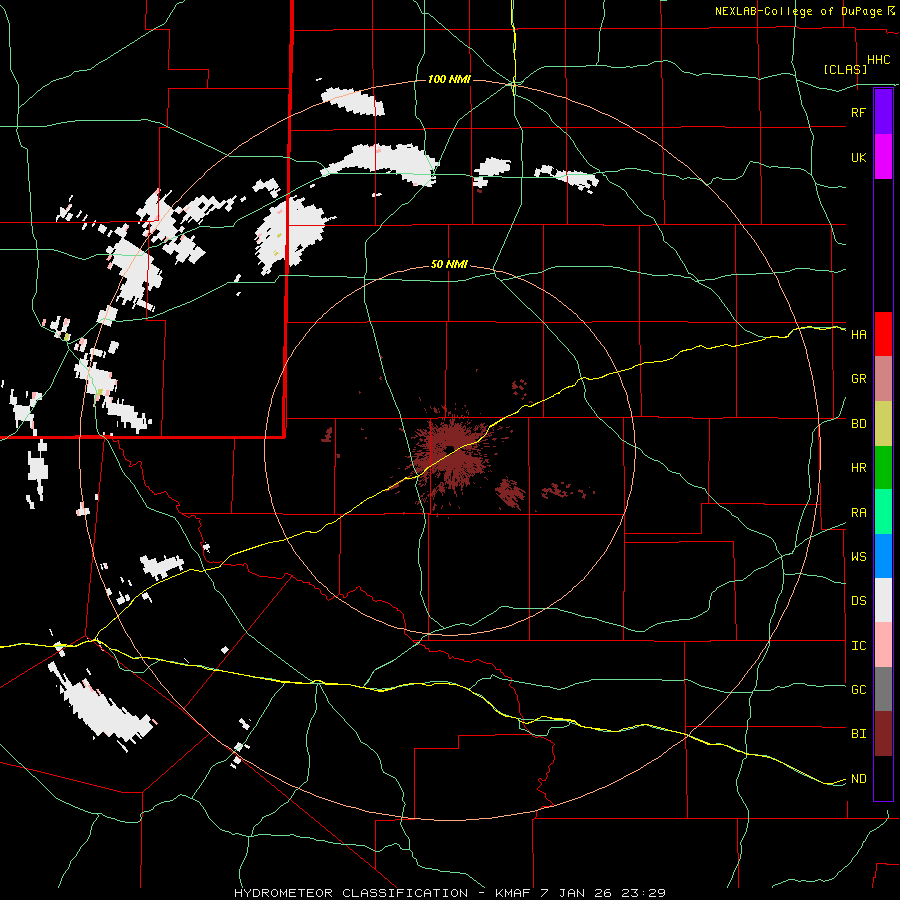Click the BI legend label

[859, 734]
